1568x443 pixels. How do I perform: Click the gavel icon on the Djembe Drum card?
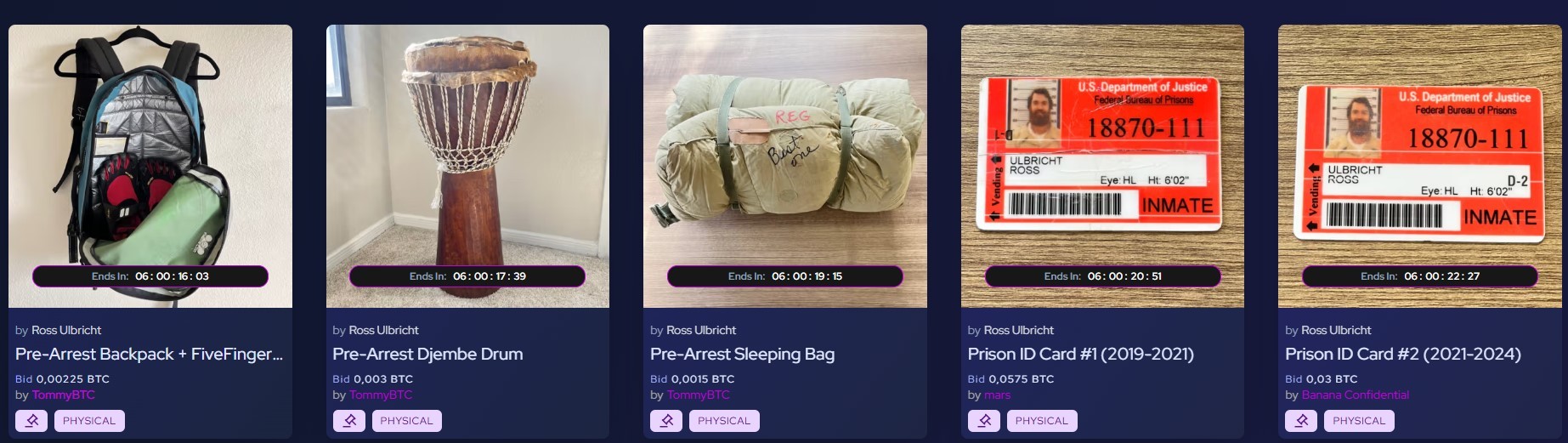click(348, 421)
